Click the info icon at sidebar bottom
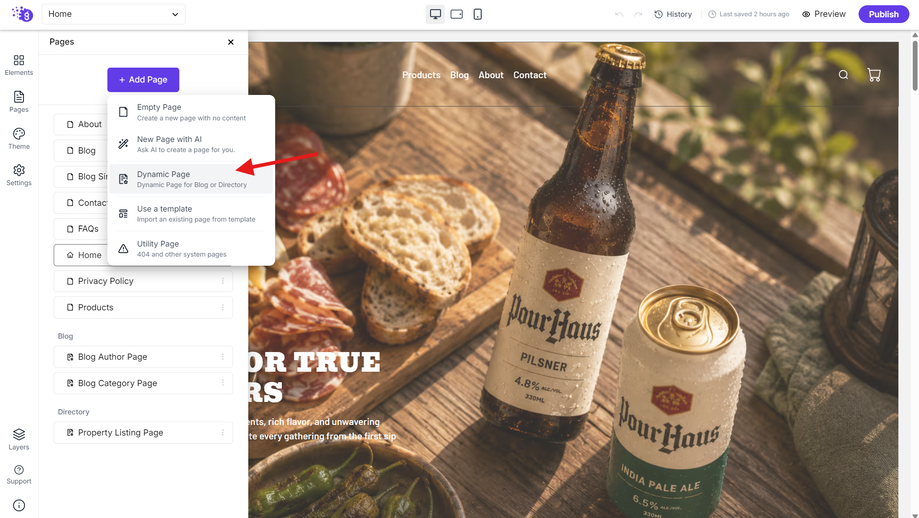Screen dimensions: 919x518 point(19,505)
